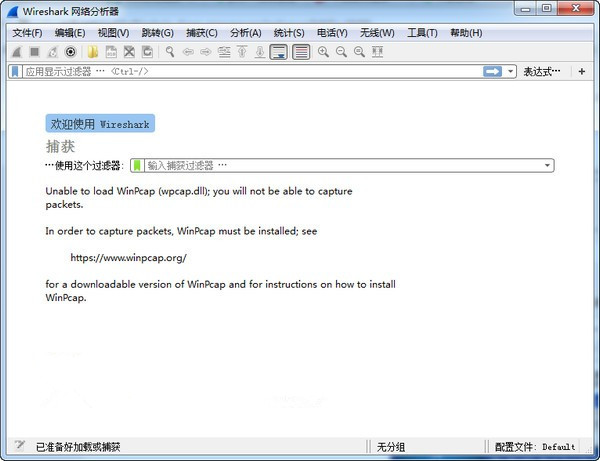Open the 视图(V) menu
Viewport: 600px width, 461px height.
point(113,33)
